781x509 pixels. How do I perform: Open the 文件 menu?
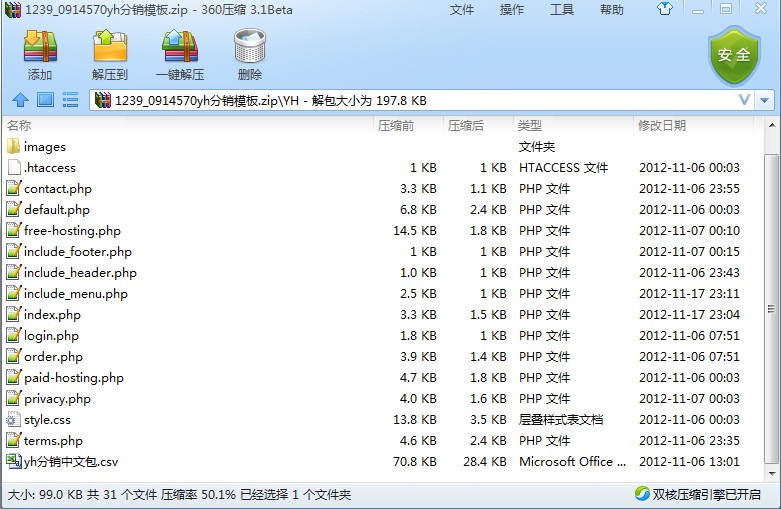click(x=462, y=9)
